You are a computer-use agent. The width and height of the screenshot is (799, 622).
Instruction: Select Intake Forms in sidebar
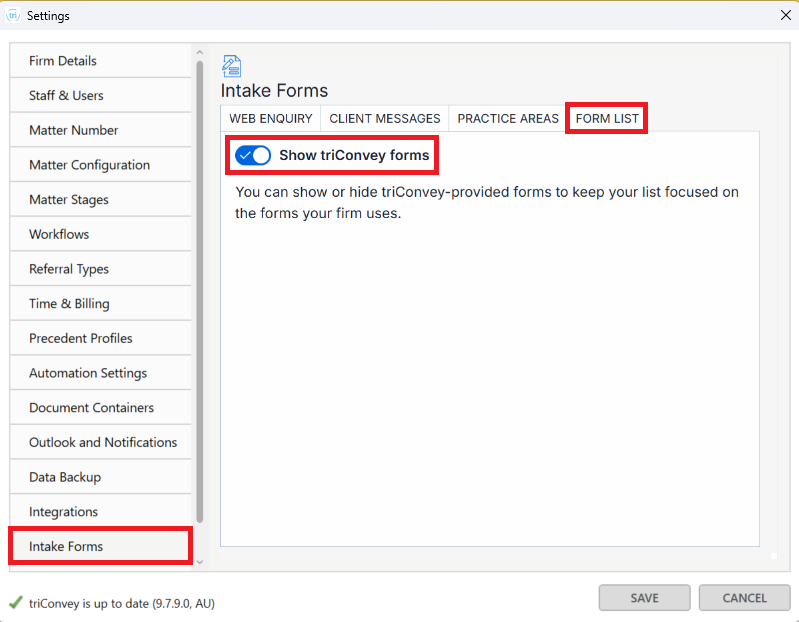(x=100, y=546)
